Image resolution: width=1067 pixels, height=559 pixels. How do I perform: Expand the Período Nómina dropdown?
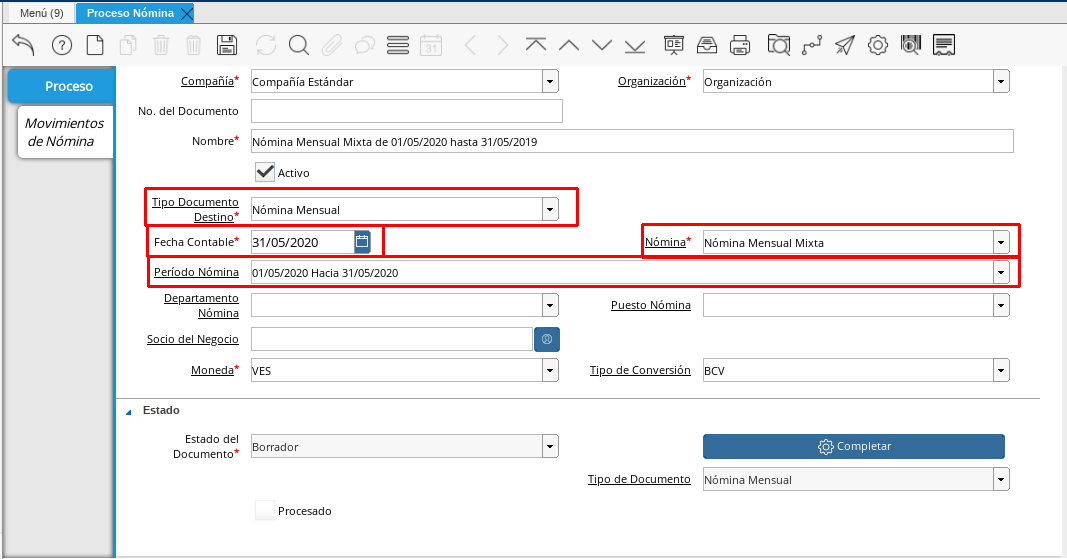(1000, 272)
